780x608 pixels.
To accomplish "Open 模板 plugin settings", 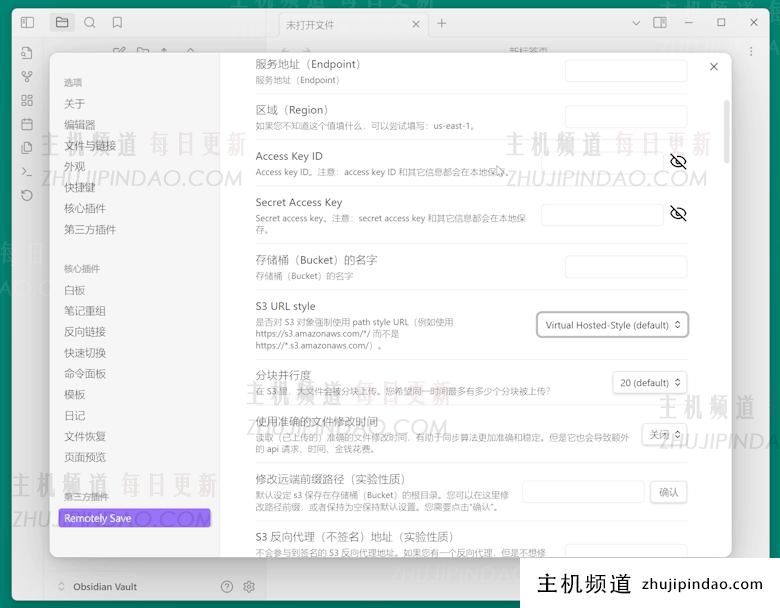I will (x=74, y=395).
